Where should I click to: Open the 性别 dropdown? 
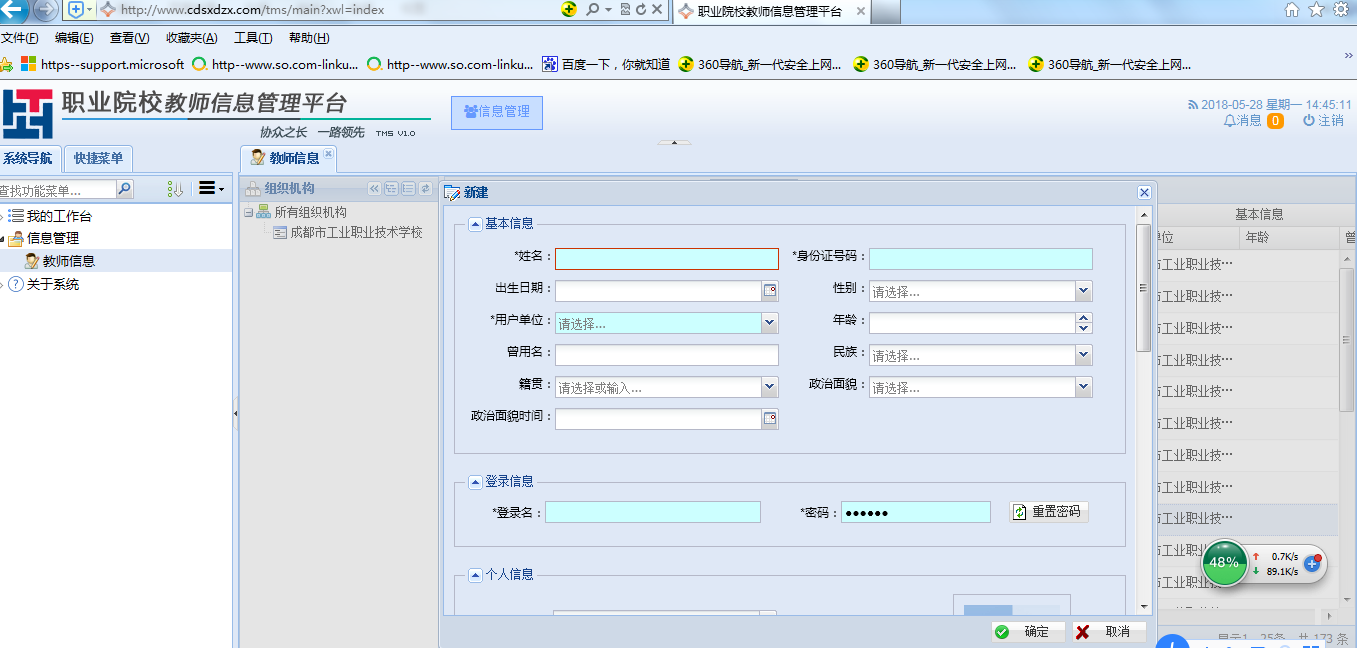1084,291
